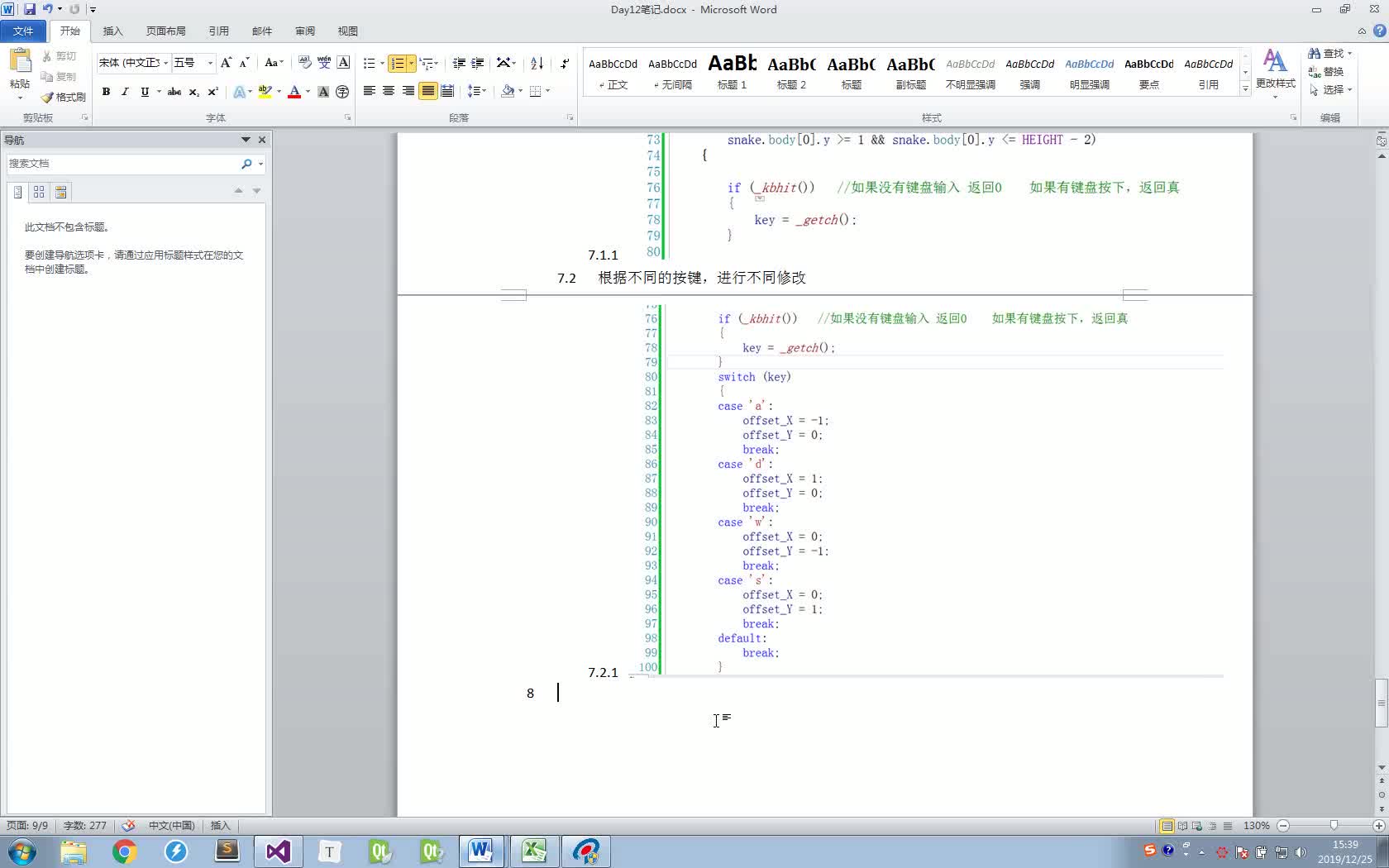Click the Strikethrough abc icon

[x=174, y=92]
